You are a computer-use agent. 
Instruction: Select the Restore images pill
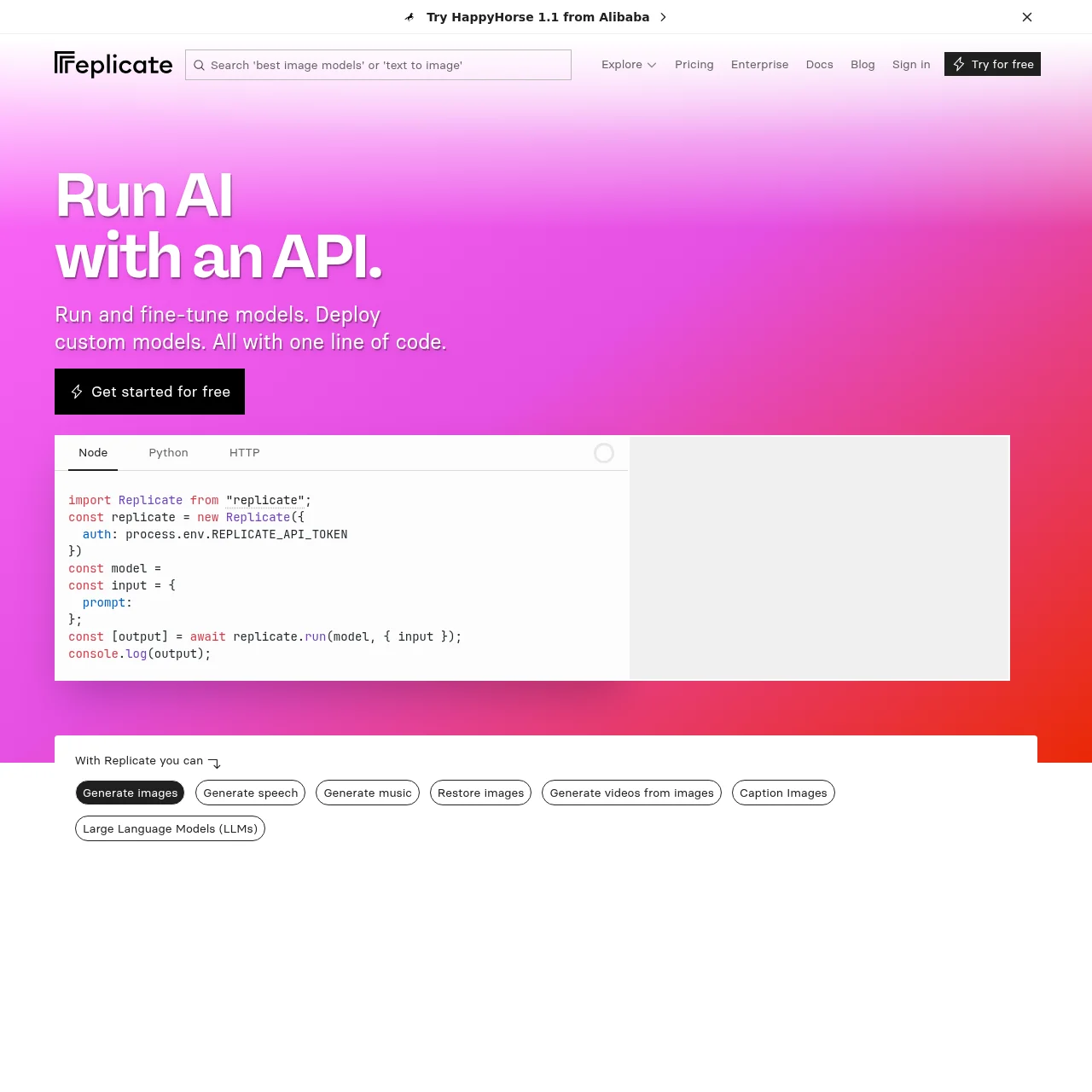click(x=480, y=793)
